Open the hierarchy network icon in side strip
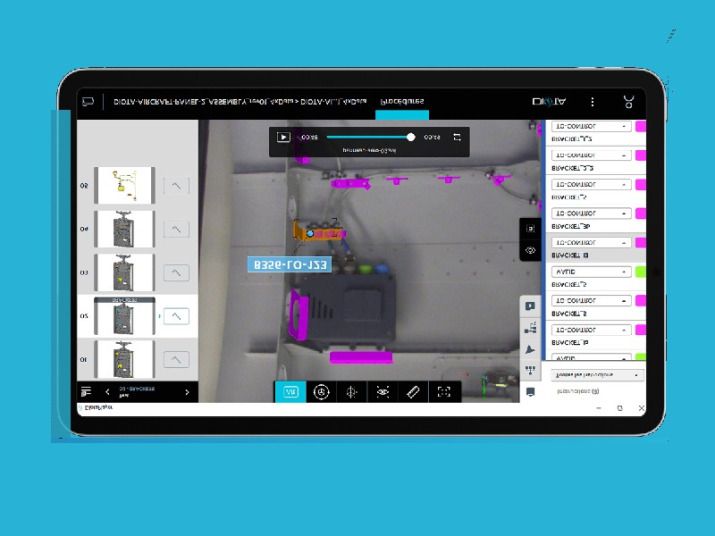Image resolution: width=715 pixels, height=536 pixels. (x=530, y=328)
